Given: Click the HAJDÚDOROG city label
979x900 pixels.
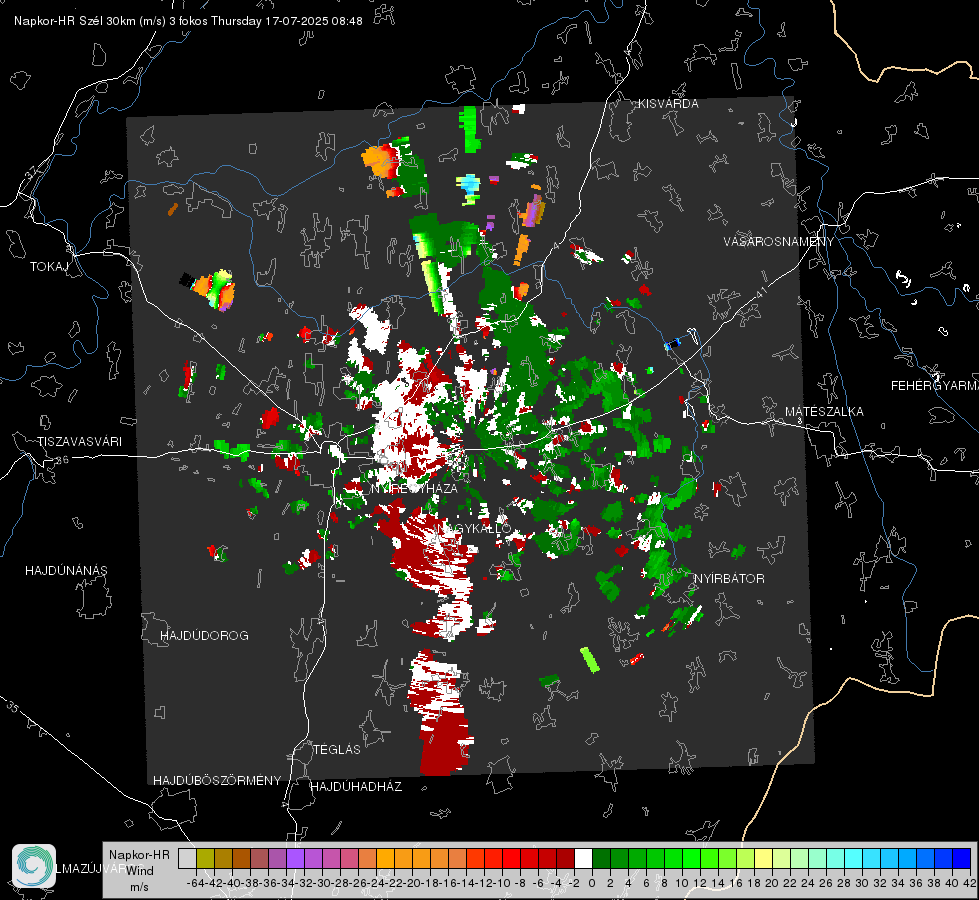Looking at the screenshot, I should point(204,636).
